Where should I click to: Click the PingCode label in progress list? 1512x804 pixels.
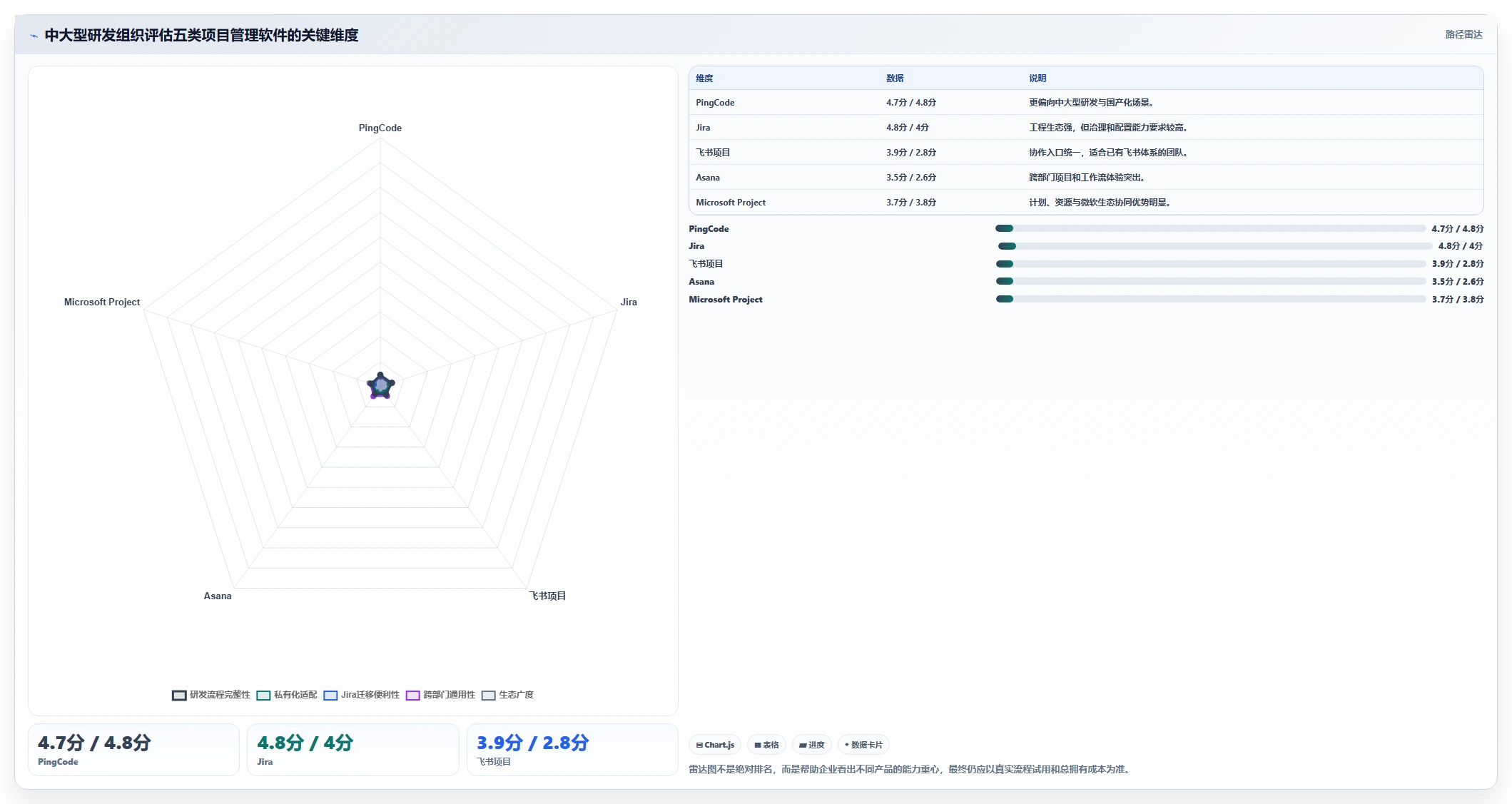coord(709,229)
